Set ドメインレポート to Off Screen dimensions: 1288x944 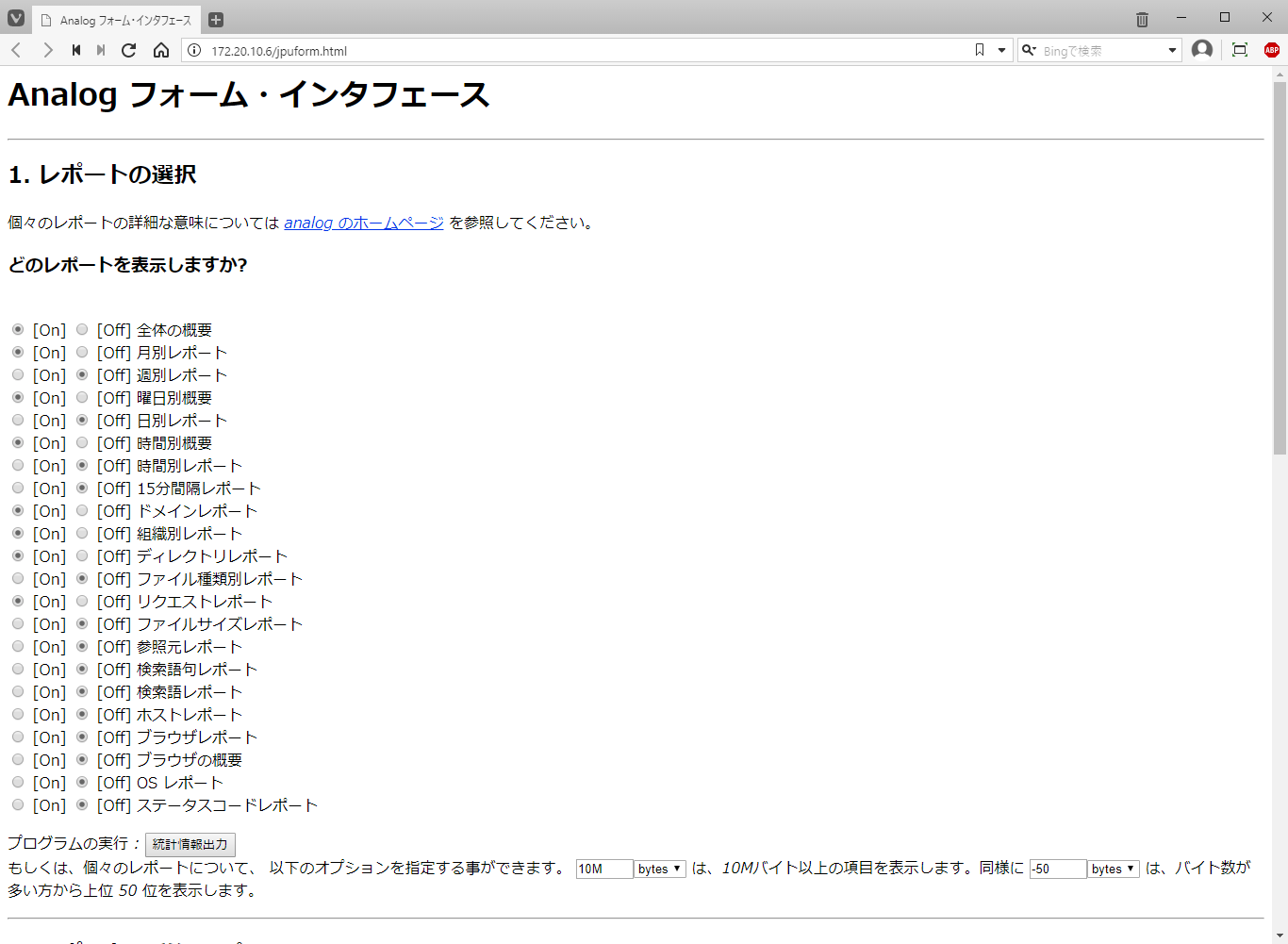(82, 510)
